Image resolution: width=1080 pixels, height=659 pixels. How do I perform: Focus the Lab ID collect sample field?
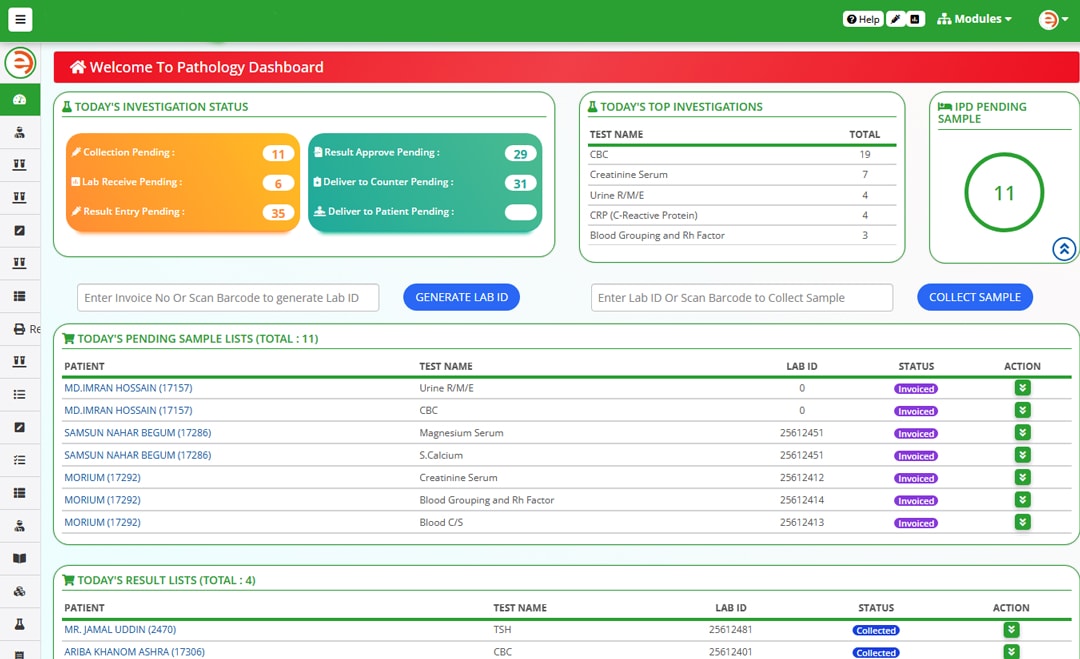click(741, 298)
